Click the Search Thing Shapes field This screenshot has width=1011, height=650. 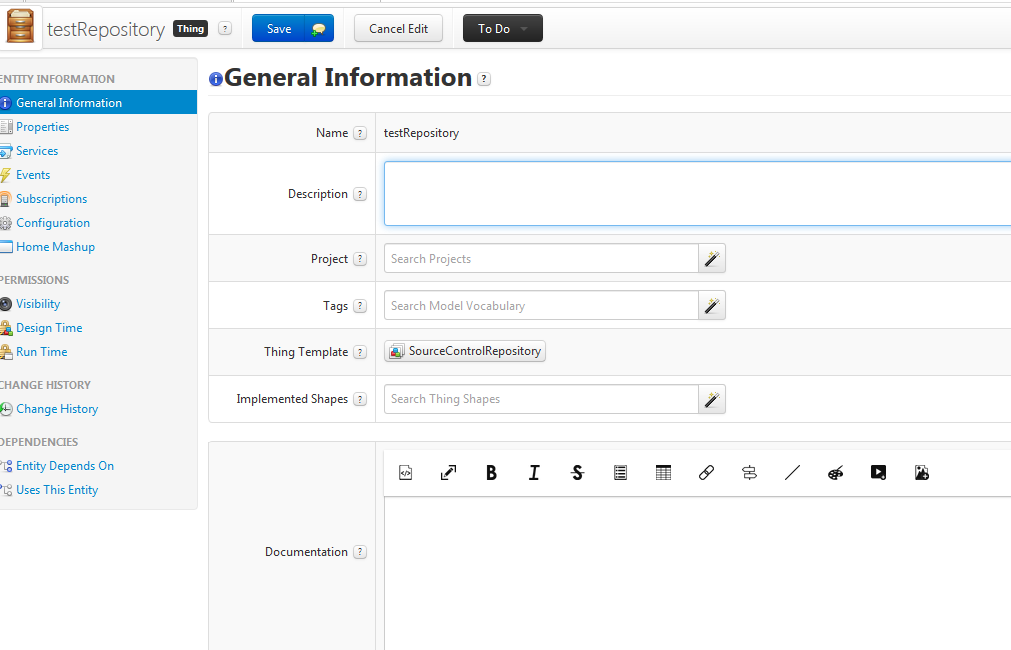[542, 399]
